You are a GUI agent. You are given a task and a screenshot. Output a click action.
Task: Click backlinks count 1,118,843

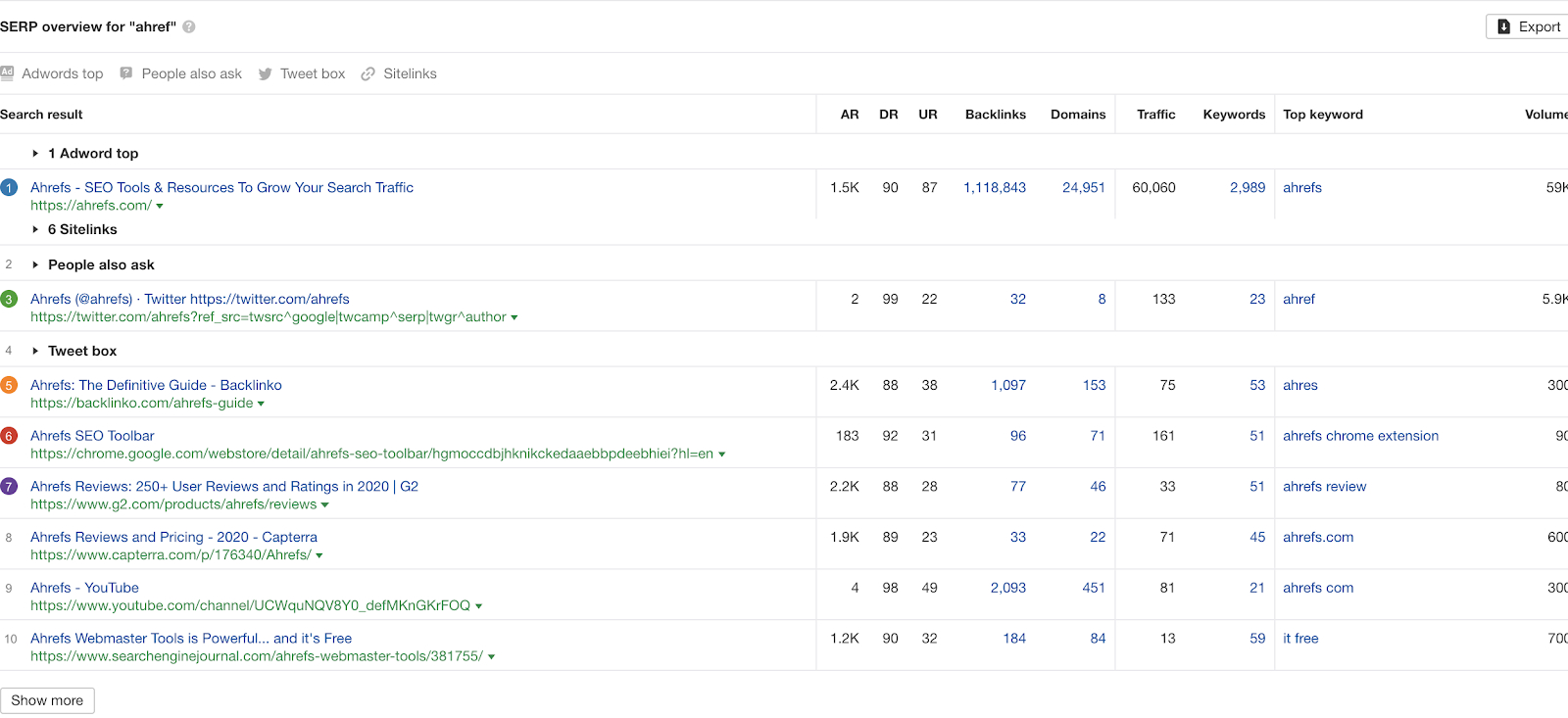pyautogui.click(x=995, y=187)
